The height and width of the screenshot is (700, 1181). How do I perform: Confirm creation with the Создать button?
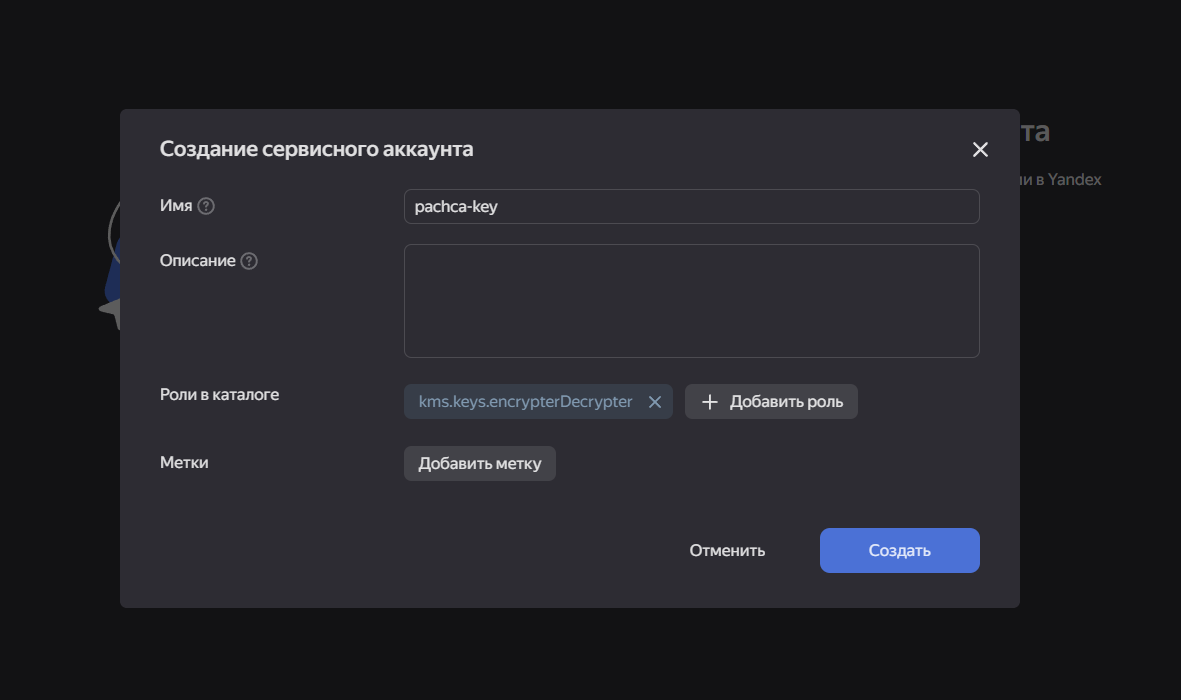click(899, 550)
